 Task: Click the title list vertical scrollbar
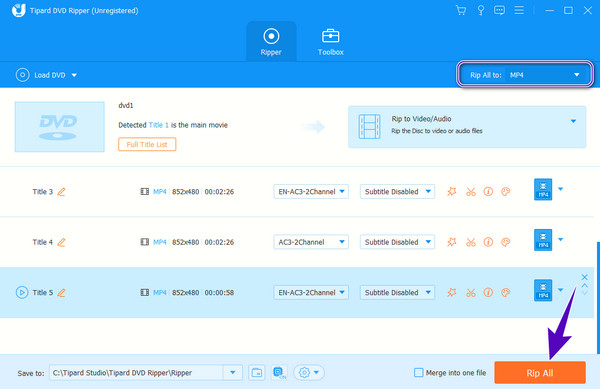pos(598,298)
